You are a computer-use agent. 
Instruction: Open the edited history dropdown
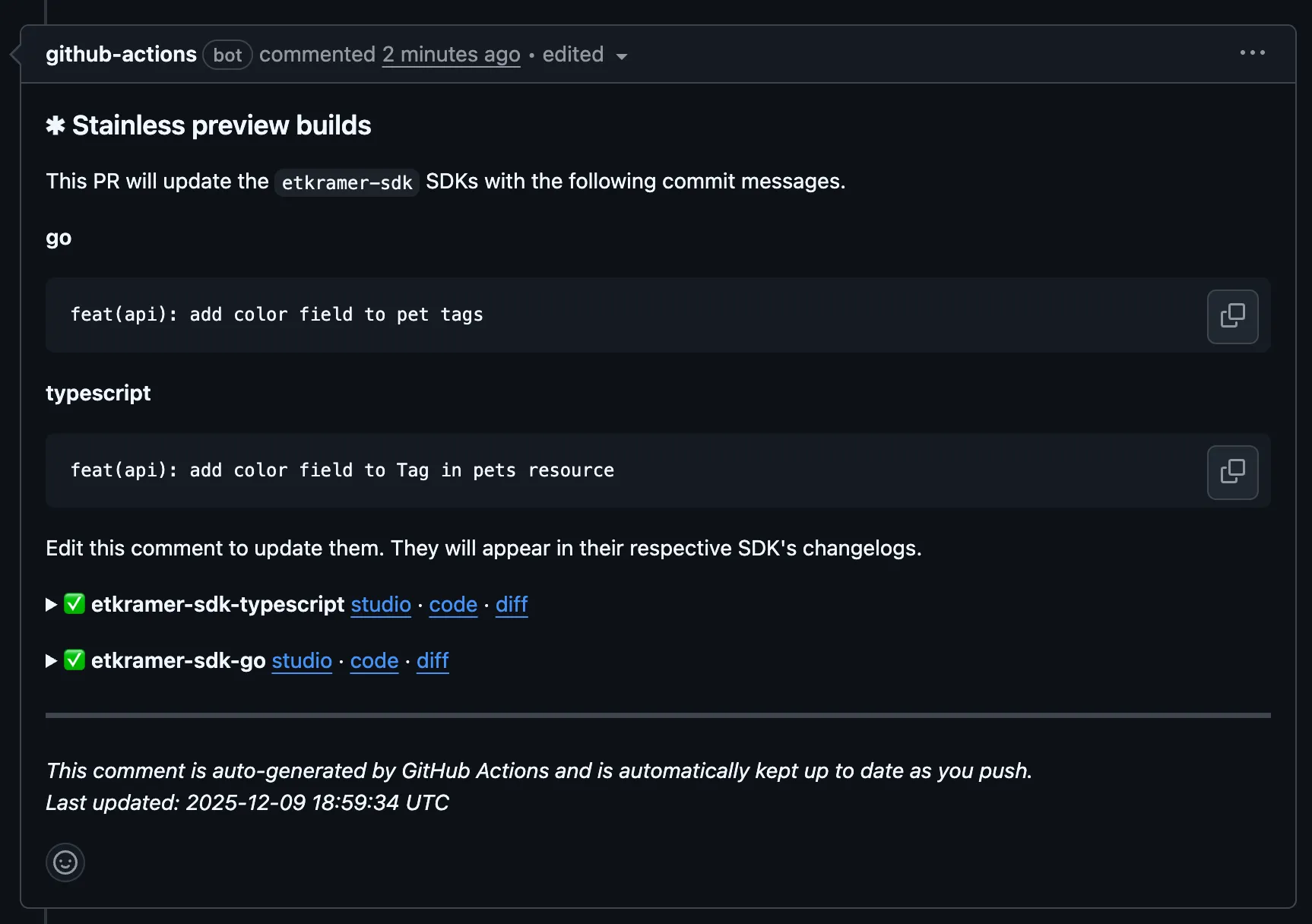point(622,56)
